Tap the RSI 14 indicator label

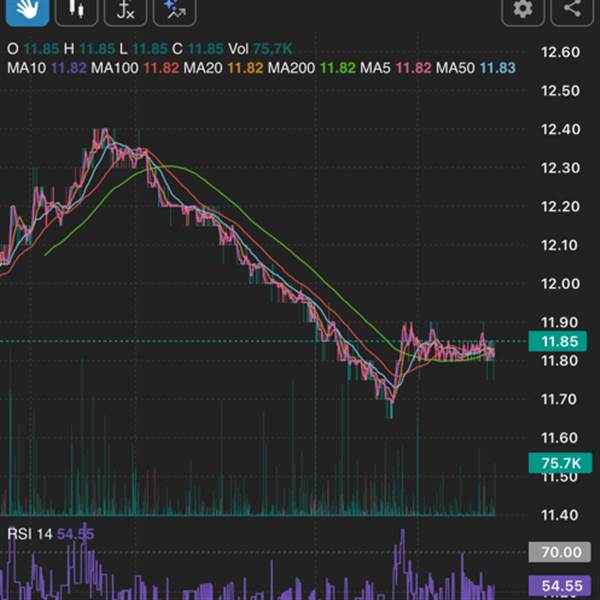click(x=51, y=534)
